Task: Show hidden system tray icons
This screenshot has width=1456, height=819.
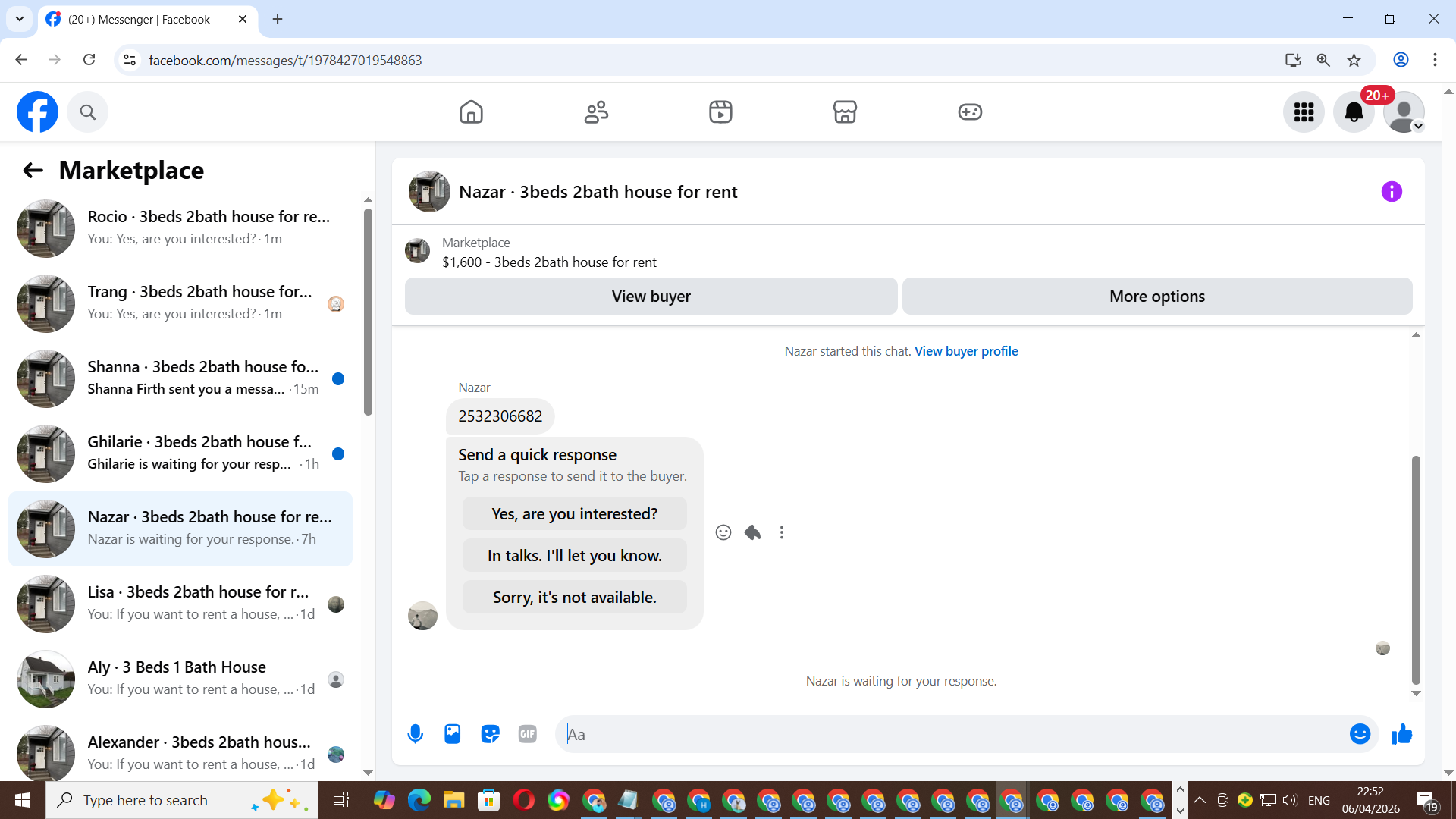Action: (x=1199, y=800)
